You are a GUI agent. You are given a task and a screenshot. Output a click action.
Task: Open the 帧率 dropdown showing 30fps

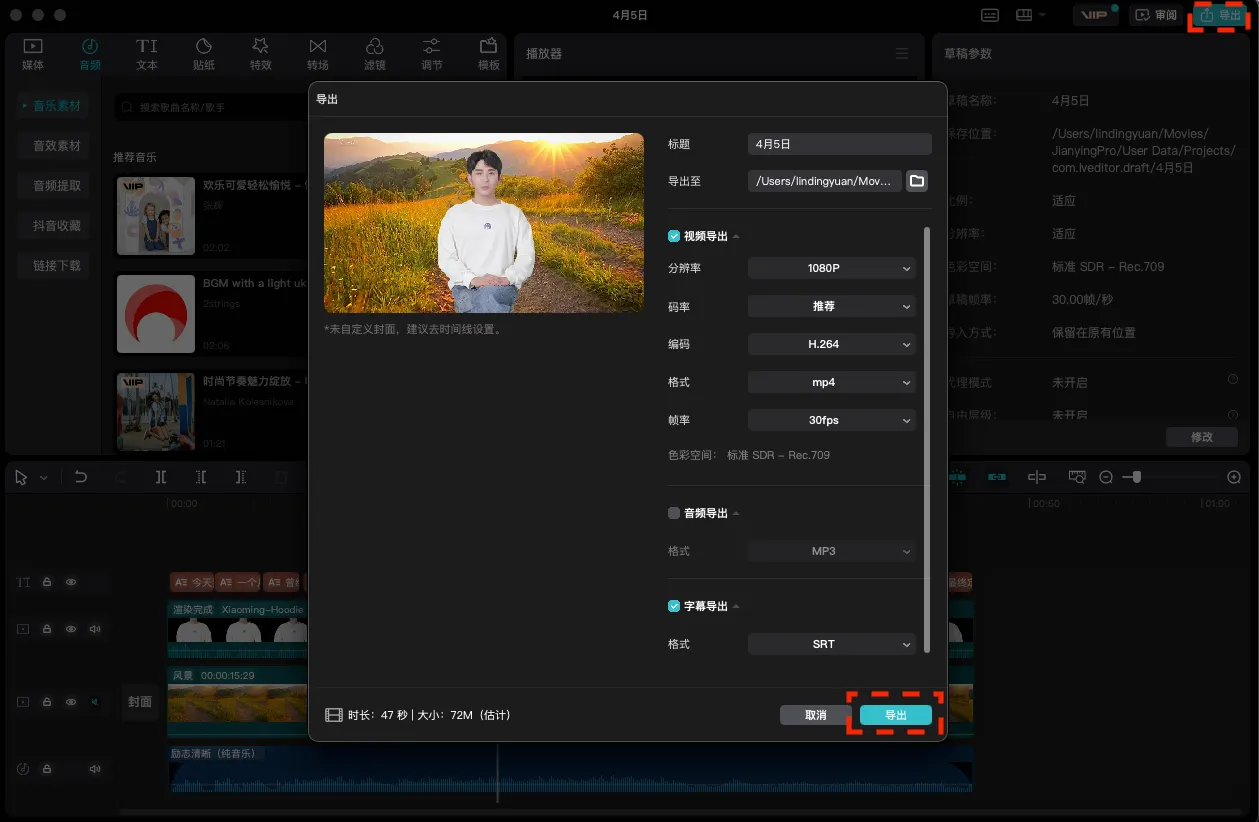(832, 420)
